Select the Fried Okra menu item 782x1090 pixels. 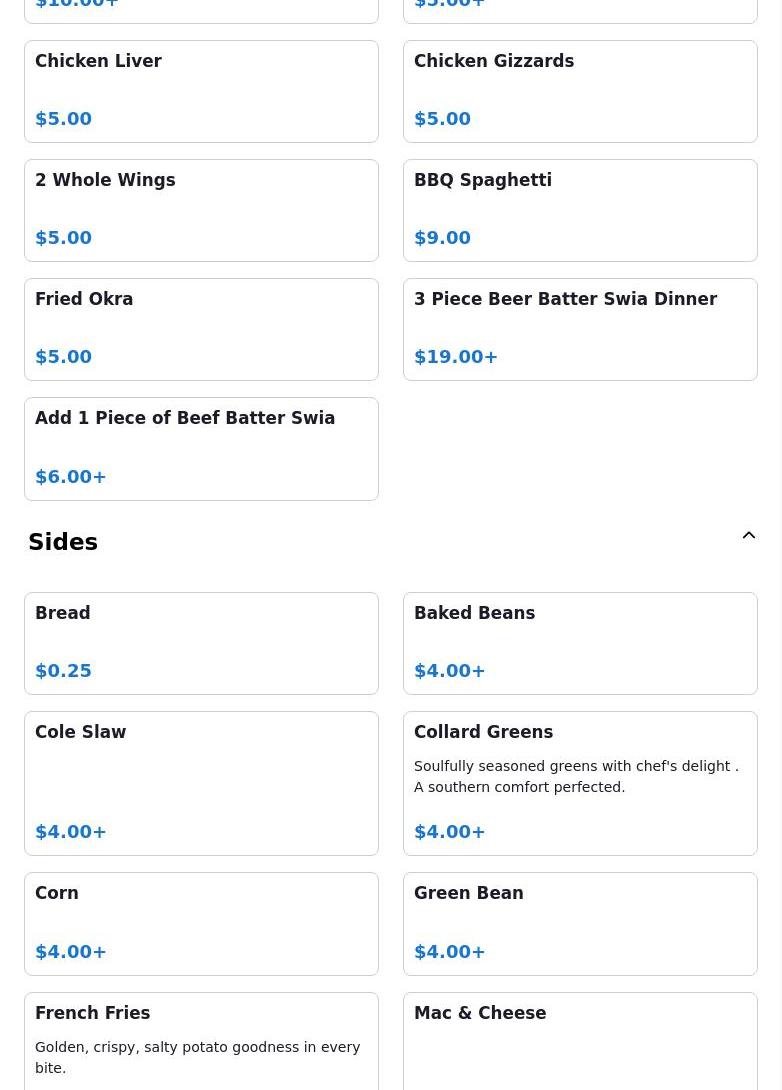[201, 329]
